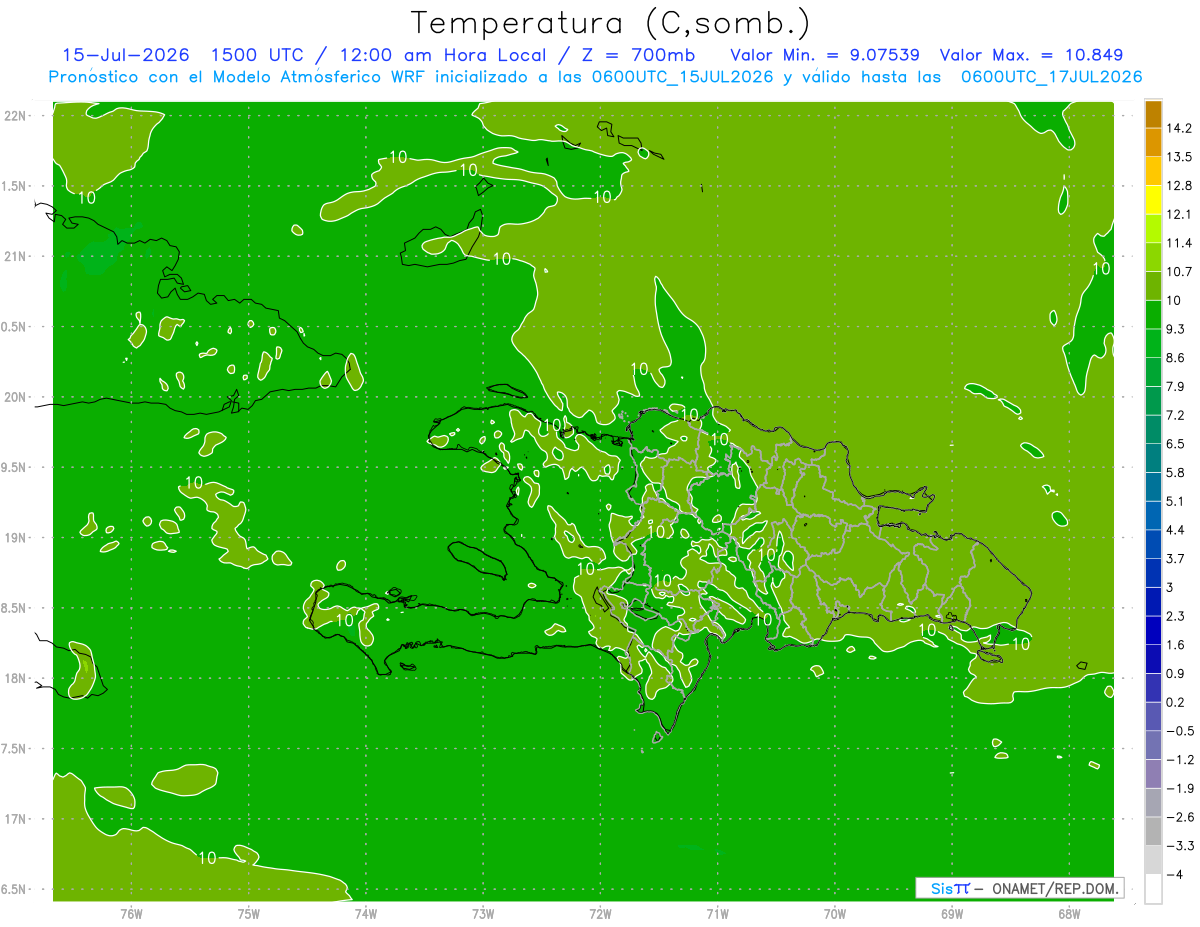Viewport: 1200px width, 927px height.
Task: Click the "7.9" color scale label
Action: pos(1175,387)
